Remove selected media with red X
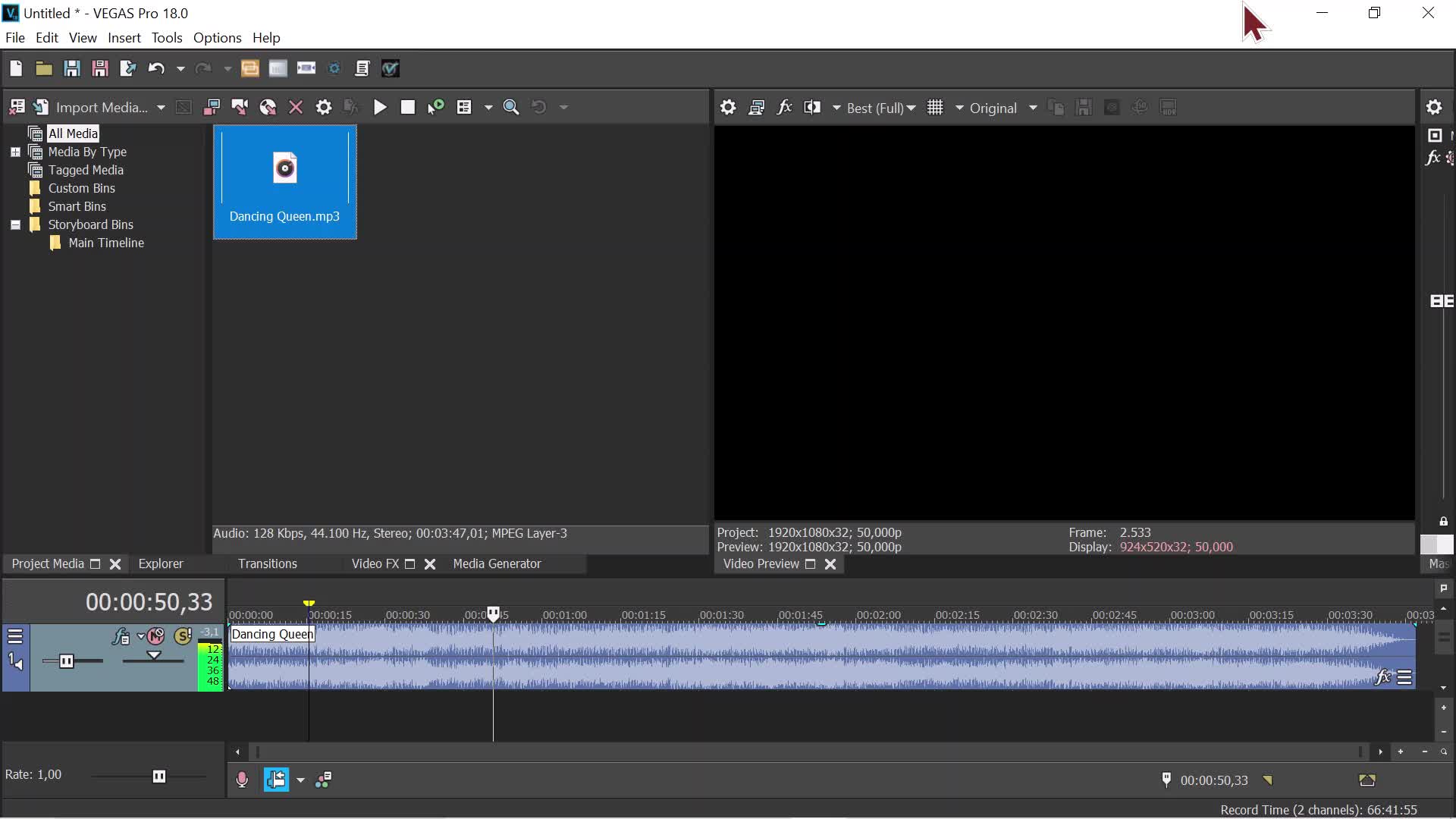This screenshot has height=819, width=1456. (296, 108)
